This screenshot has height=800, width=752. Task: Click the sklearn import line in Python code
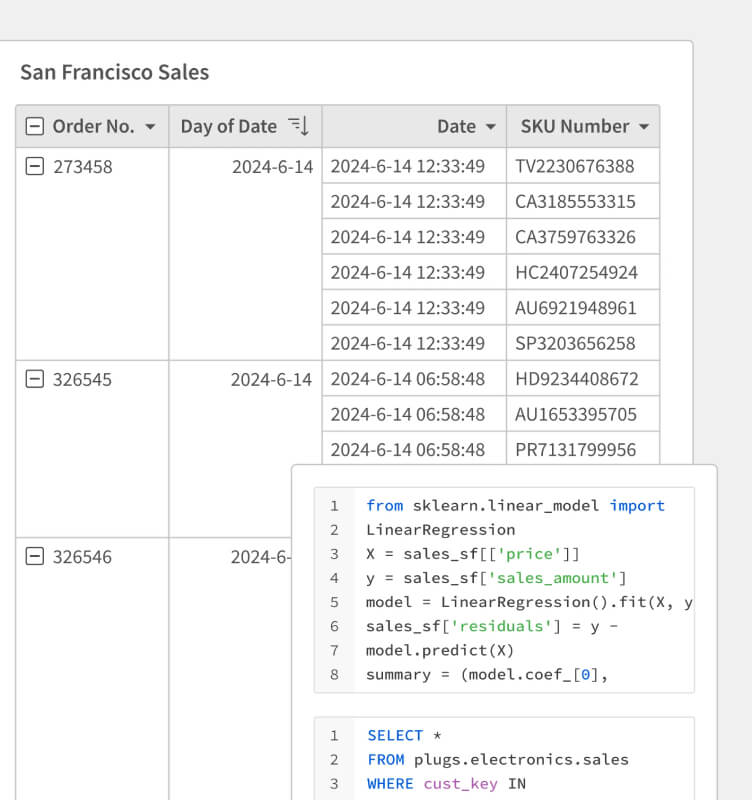515,506
